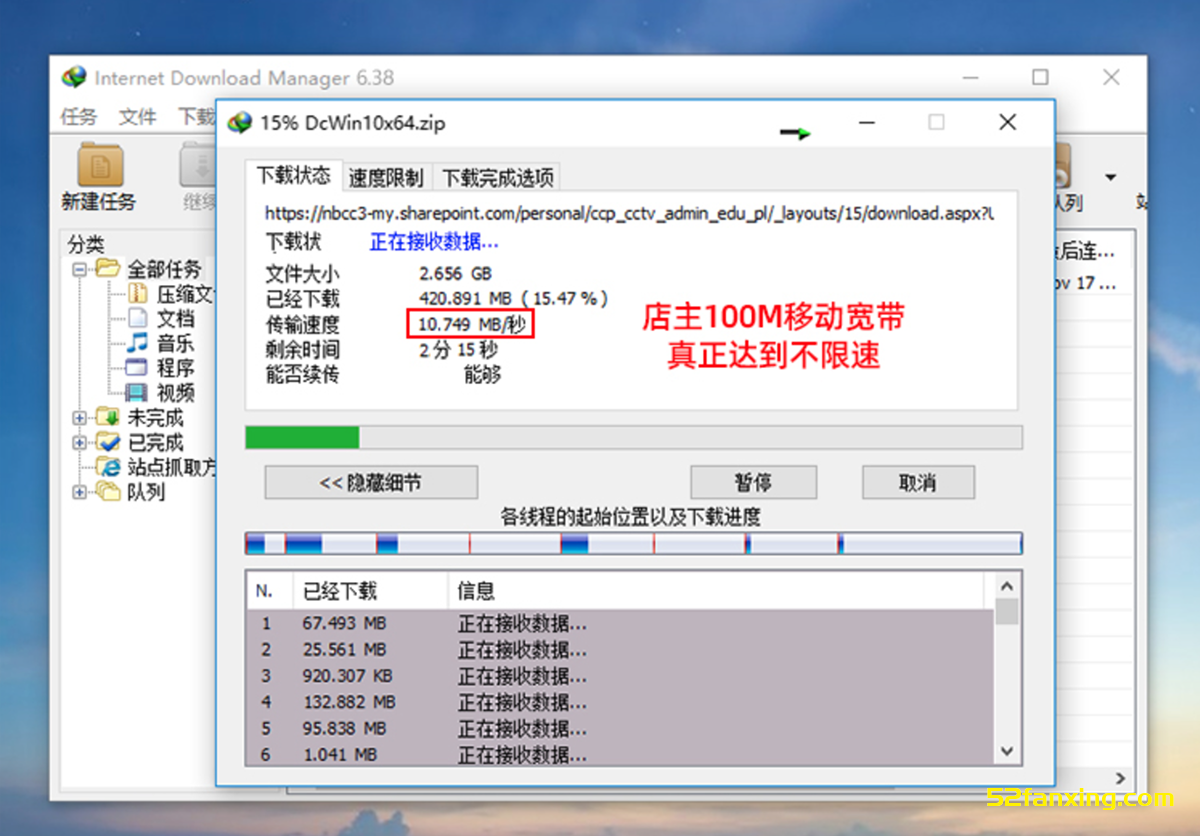The width and height of the screenshot is (1200, 836).
Task: Select 未完成 unfinished tasks node
Action: [x=155, y=418]
